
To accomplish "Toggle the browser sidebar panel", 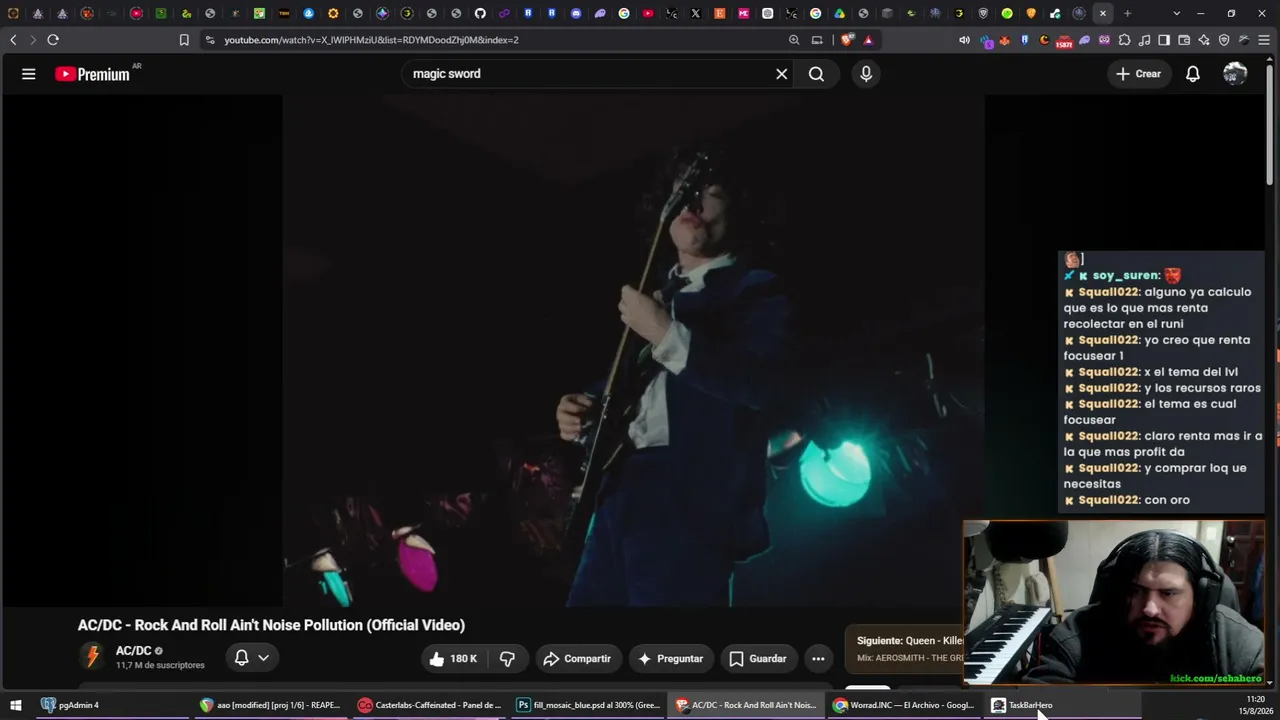I will (x=1164, y=40).
